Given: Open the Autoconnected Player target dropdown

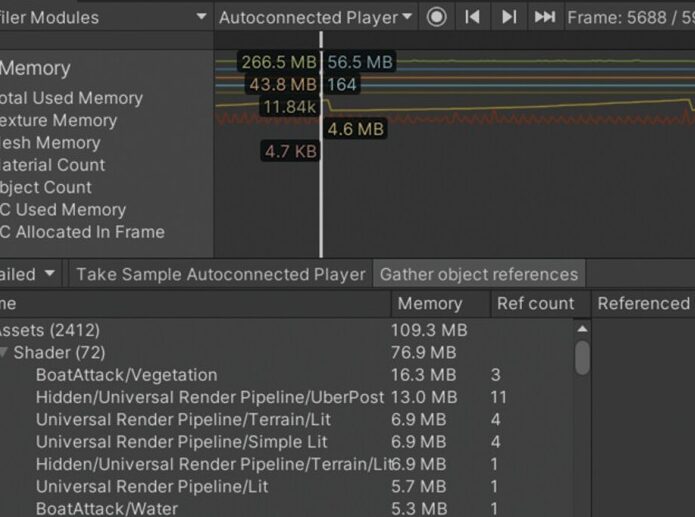Looking at the screenshot, I should coord(315,17).
